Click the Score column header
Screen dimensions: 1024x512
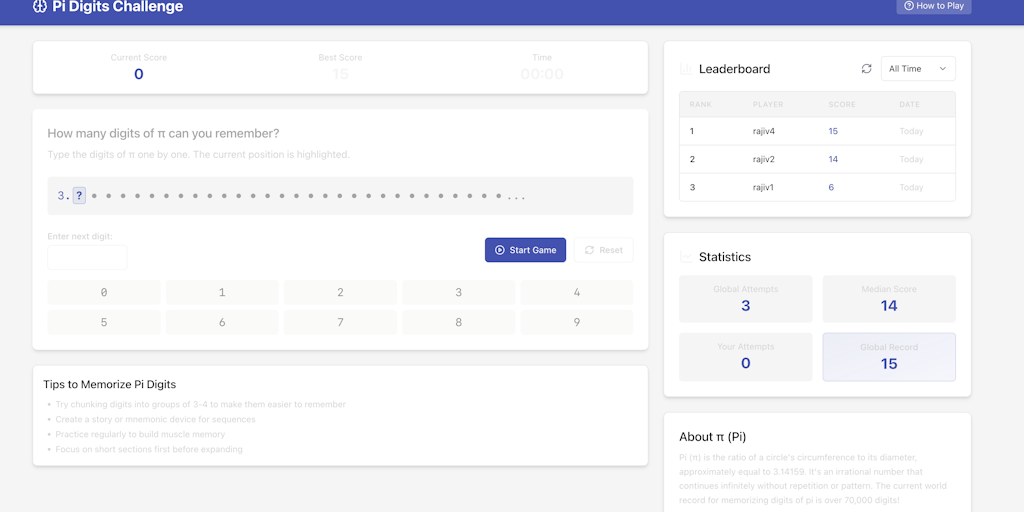841,104
